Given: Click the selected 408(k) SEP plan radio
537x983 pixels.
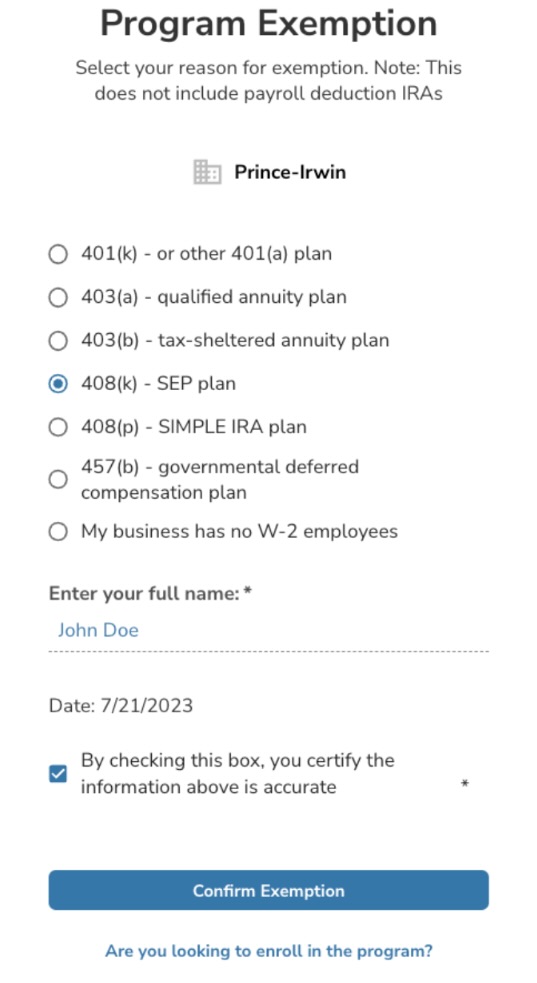Looking at the screenshot, I should [x=58, y=384].
